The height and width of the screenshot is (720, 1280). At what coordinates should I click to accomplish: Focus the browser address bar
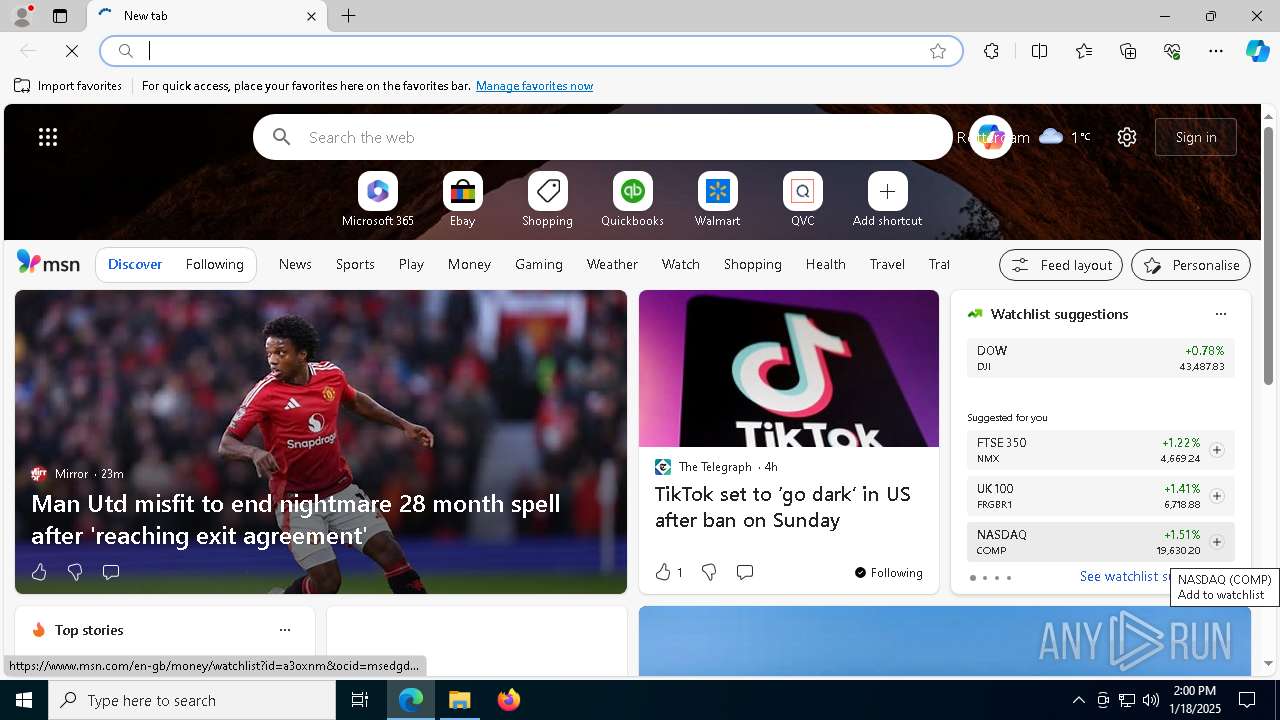pyautogui.click(x=530, y=51)
